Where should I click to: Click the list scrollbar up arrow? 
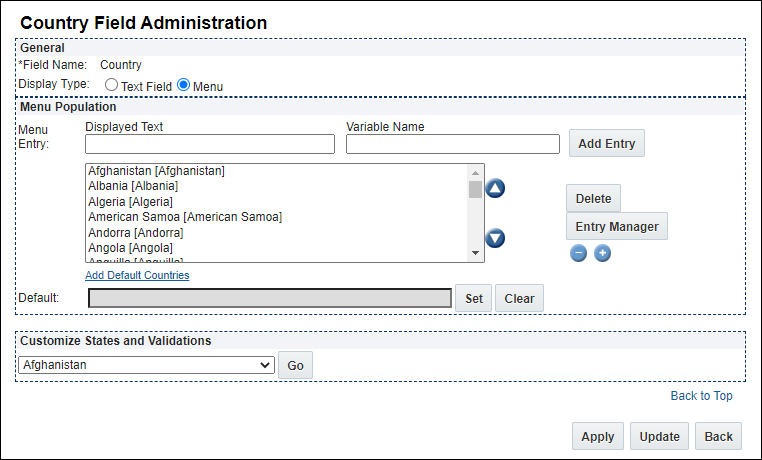click(475, 172)
